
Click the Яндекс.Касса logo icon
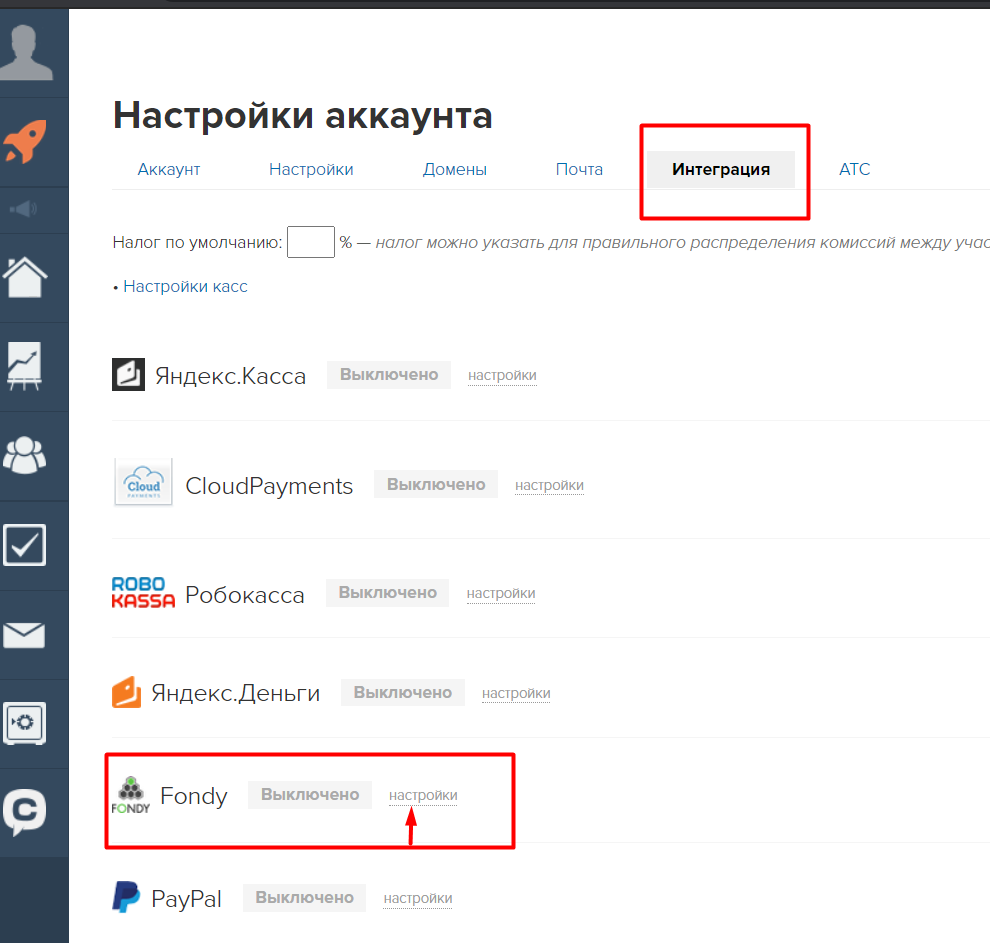pyautogui.click(x=128, y=374)
